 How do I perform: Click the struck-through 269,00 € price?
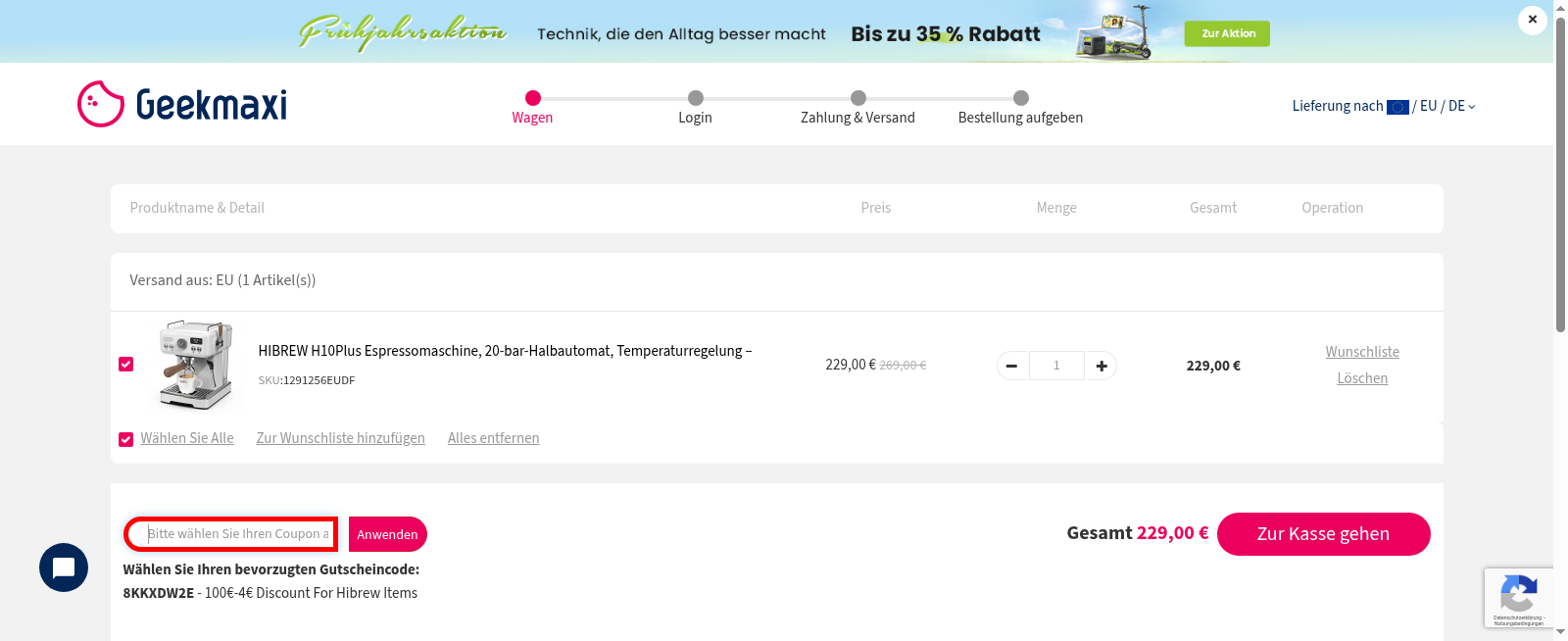[903, 365]
